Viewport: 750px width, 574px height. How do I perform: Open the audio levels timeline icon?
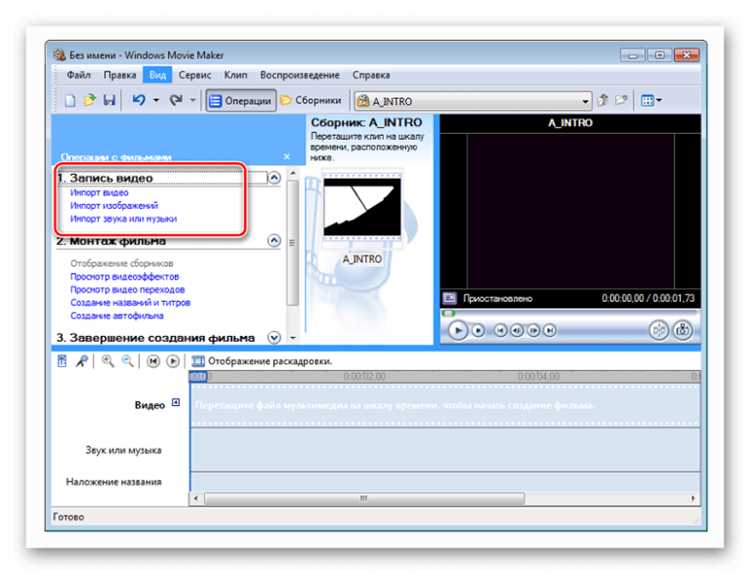pos(62,361)
